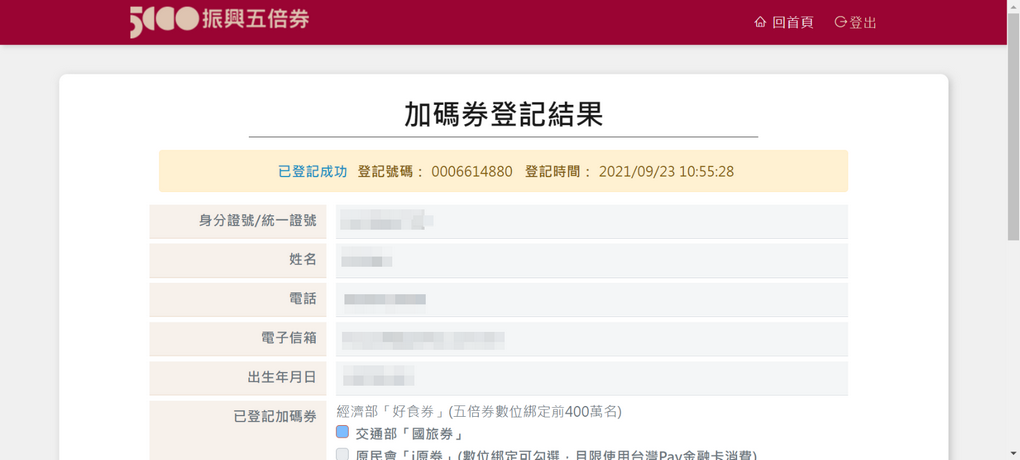Click the 電子信箱 label
1020x460 pixels.
289,338
